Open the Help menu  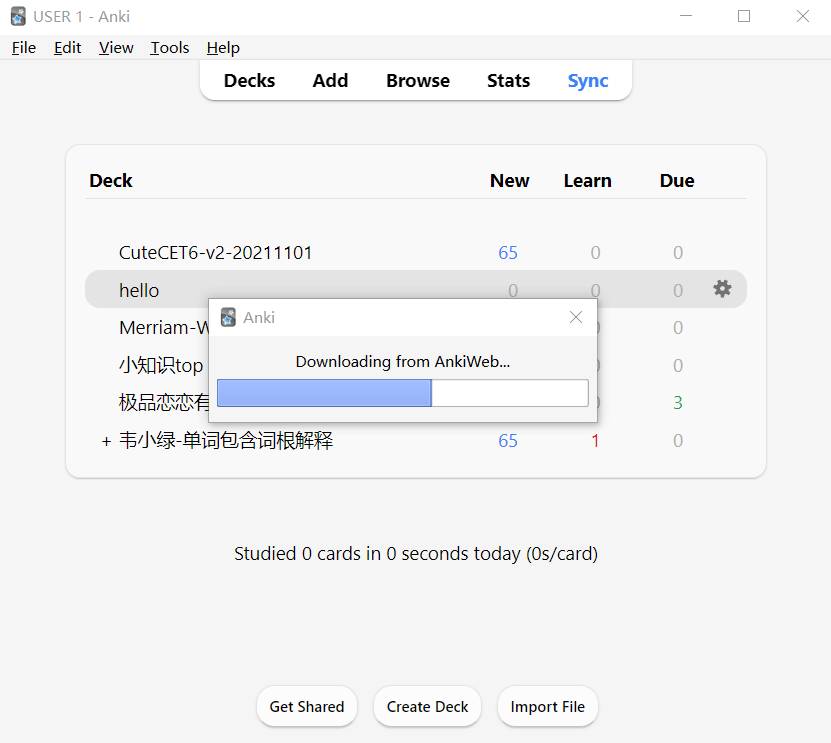point(223,48)
